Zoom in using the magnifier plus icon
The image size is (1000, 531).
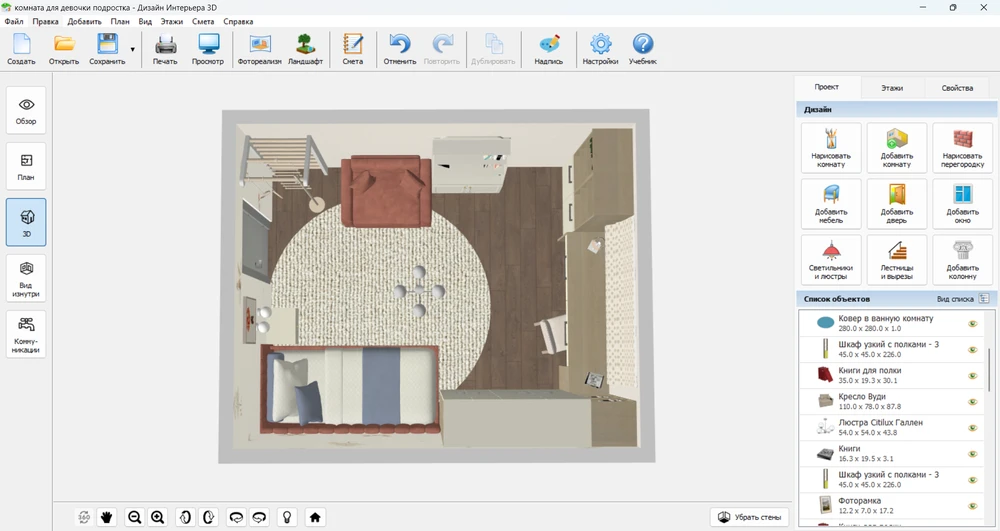157,517
